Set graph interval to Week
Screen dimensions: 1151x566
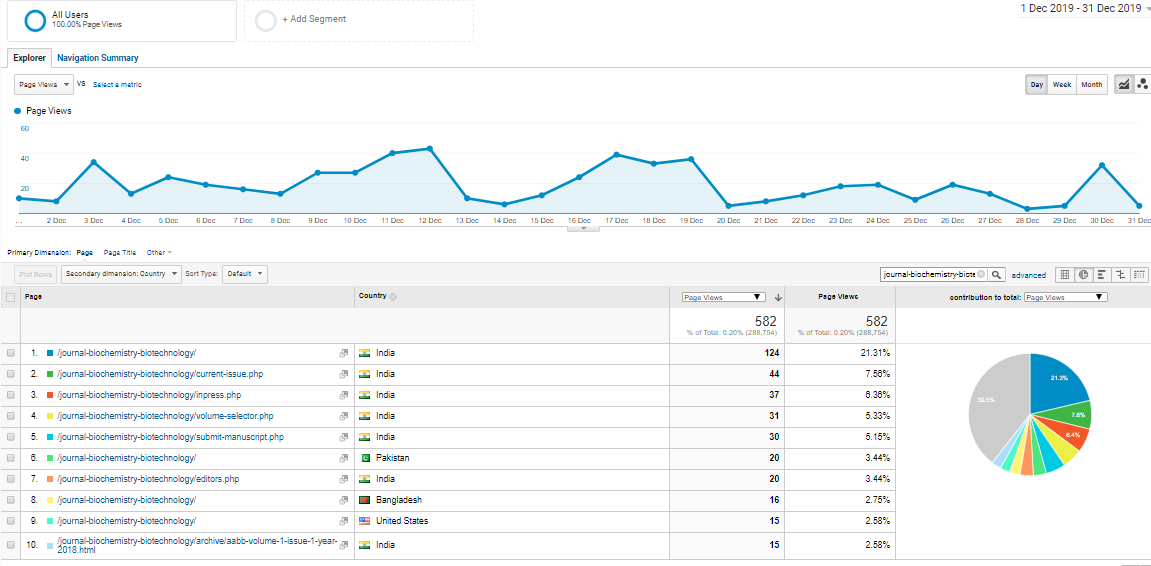[1062, 85]
